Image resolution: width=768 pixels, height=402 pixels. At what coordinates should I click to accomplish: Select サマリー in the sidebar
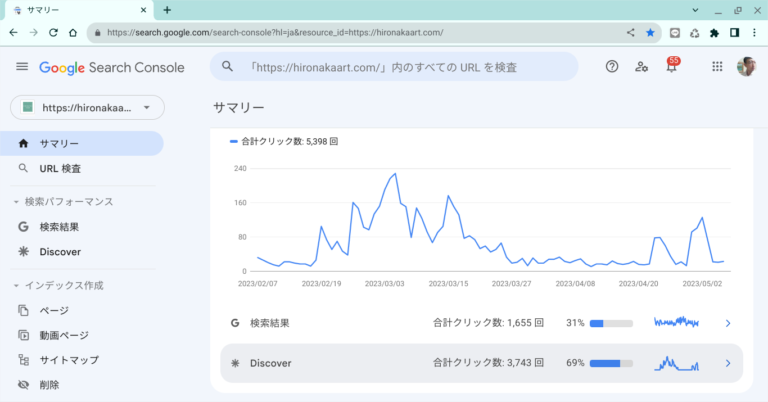(81, 143)
